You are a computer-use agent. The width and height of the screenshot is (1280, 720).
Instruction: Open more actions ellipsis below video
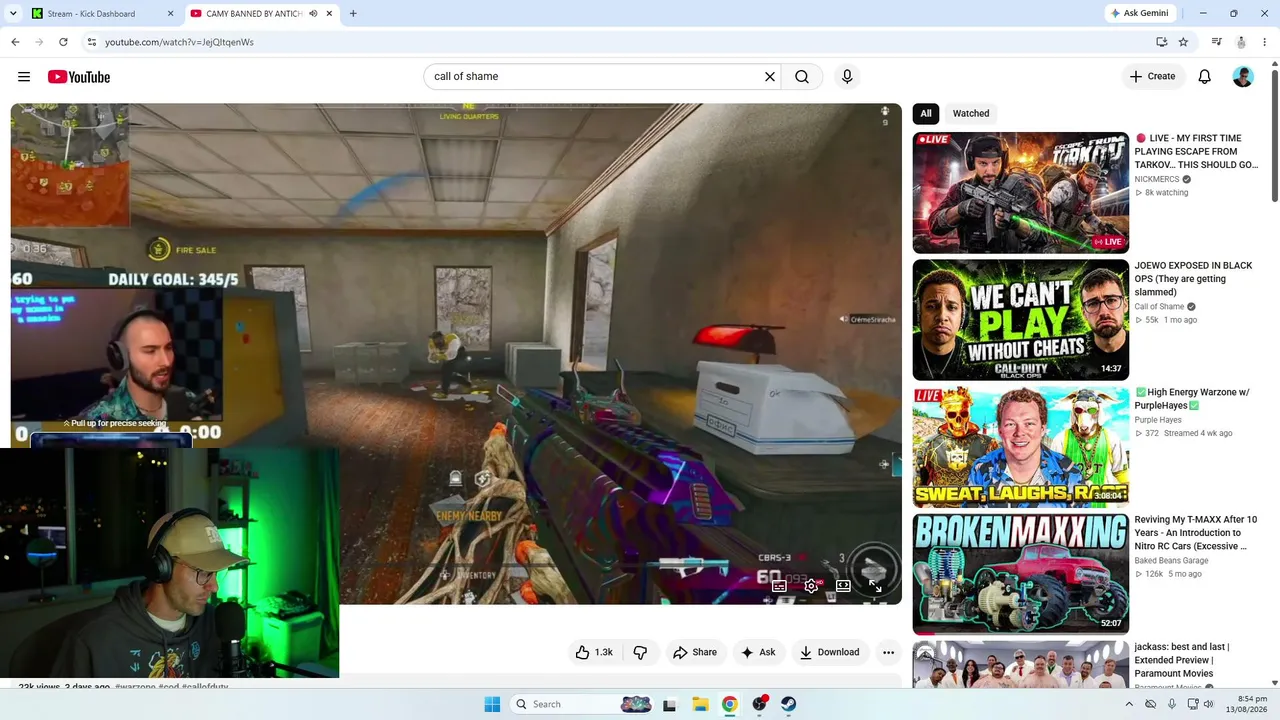pos(888,652)
